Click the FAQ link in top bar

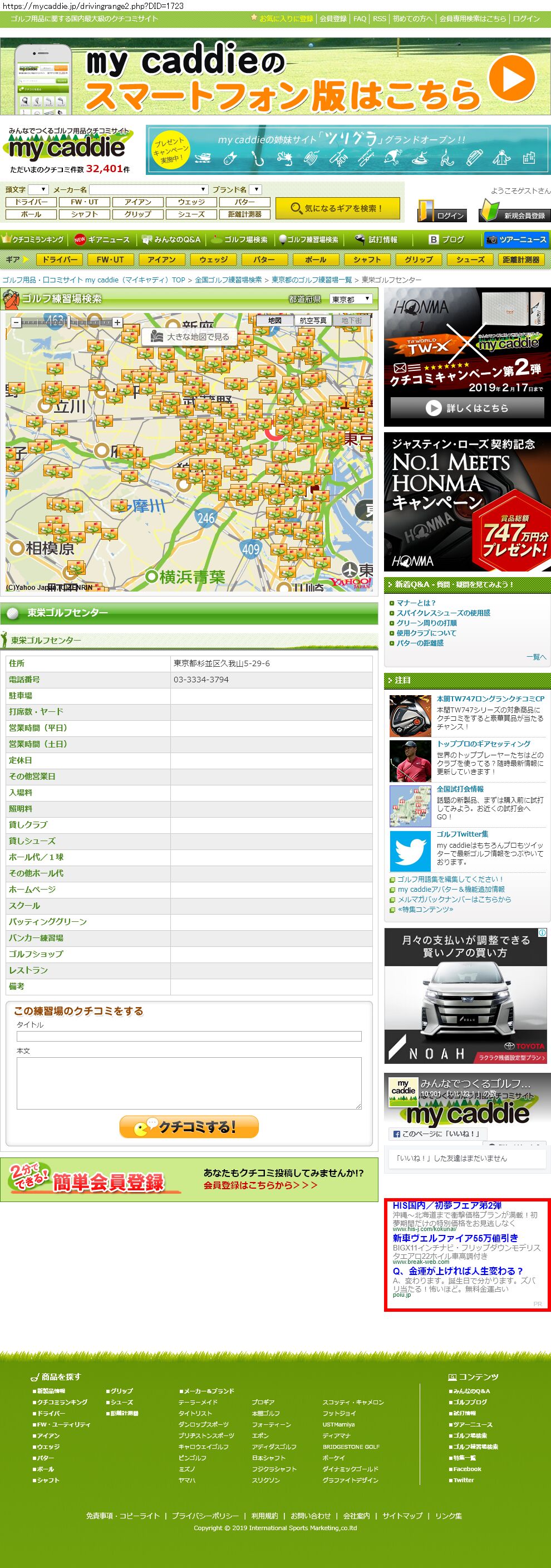pyautogui.click(x=360, y=19)
